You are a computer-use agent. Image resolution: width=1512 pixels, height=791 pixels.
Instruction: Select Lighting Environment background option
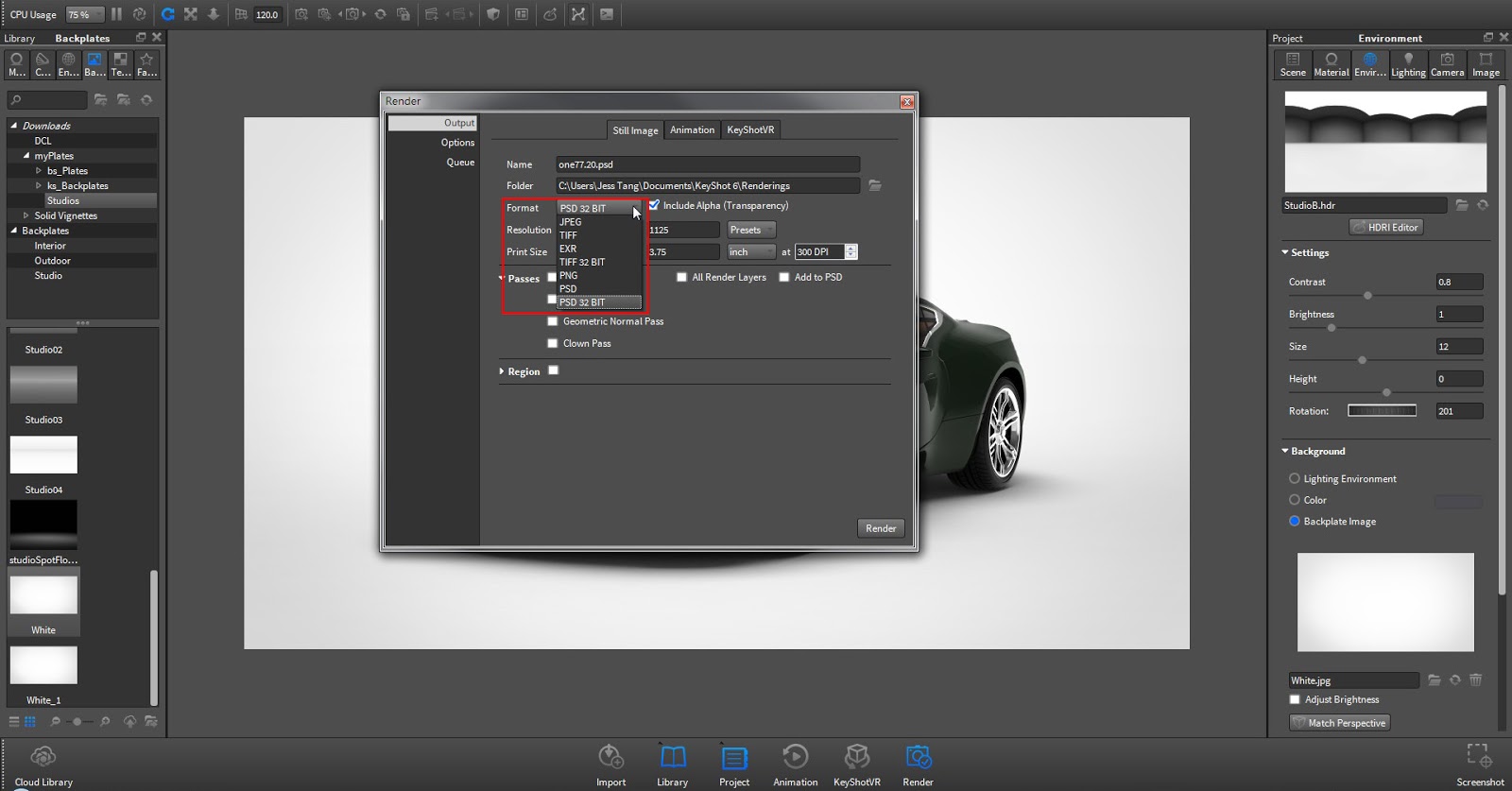(1295, 478)
